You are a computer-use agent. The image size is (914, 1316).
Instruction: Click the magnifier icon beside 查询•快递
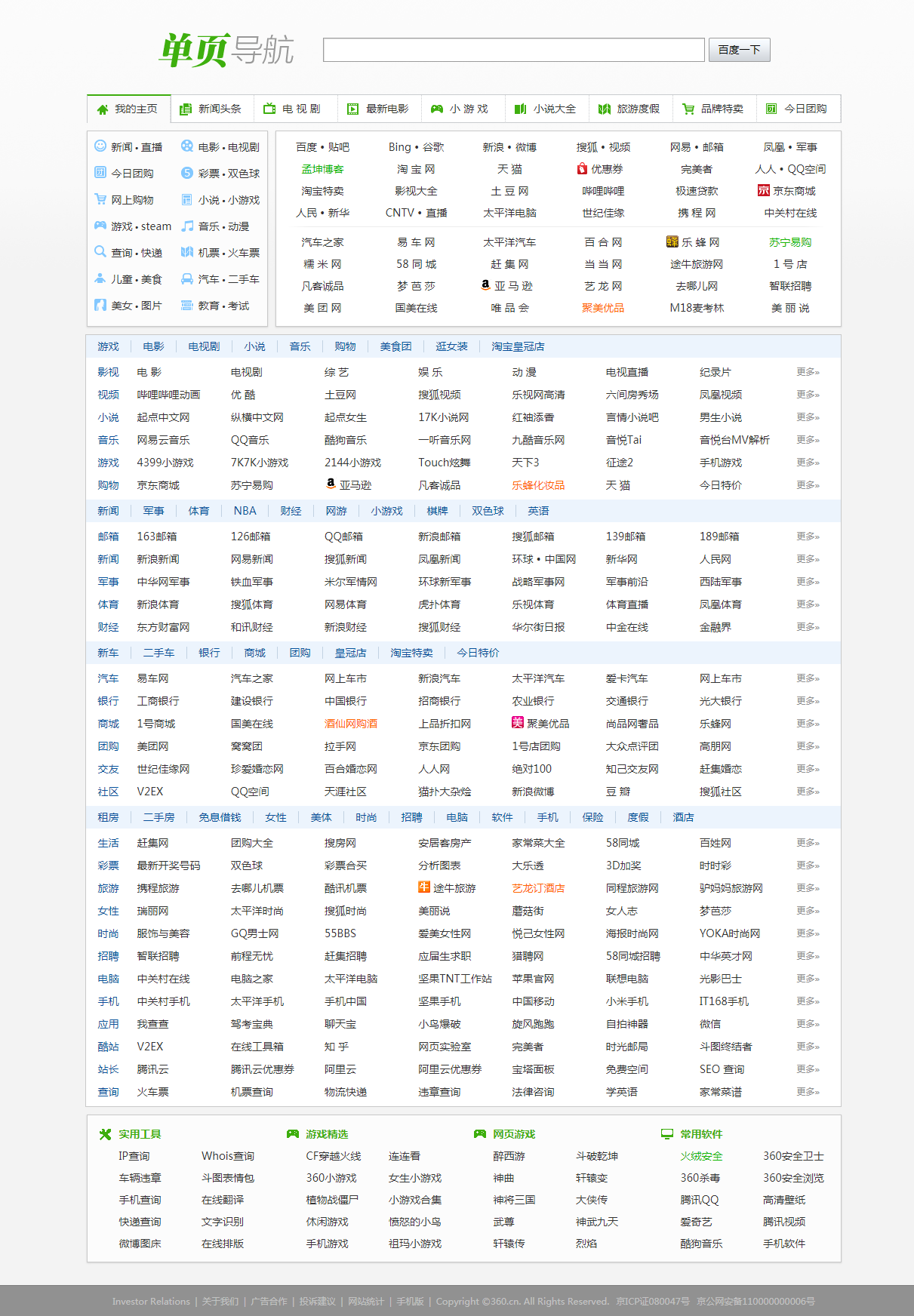[100, 252]
